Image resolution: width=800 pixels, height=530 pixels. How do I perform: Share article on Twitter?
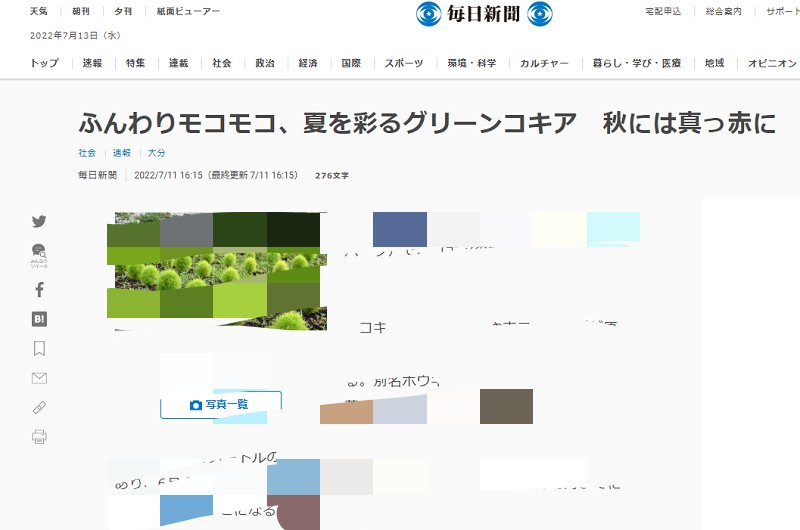39,221
